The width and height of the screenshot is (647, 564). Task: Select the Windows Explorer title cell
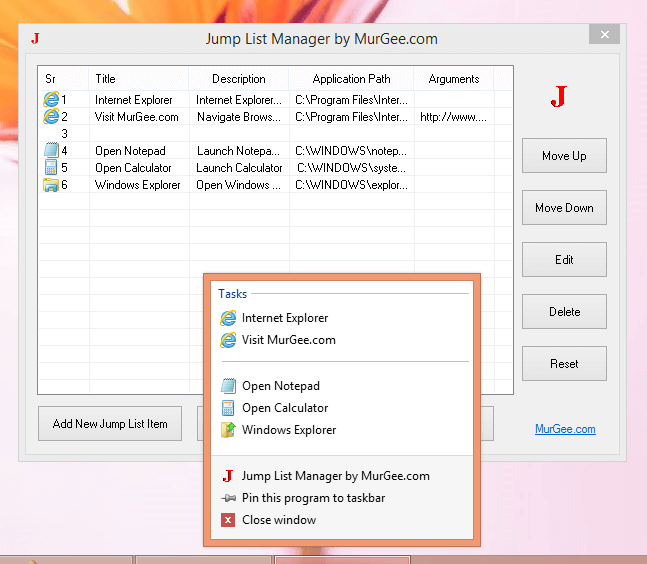click(138, 185)
